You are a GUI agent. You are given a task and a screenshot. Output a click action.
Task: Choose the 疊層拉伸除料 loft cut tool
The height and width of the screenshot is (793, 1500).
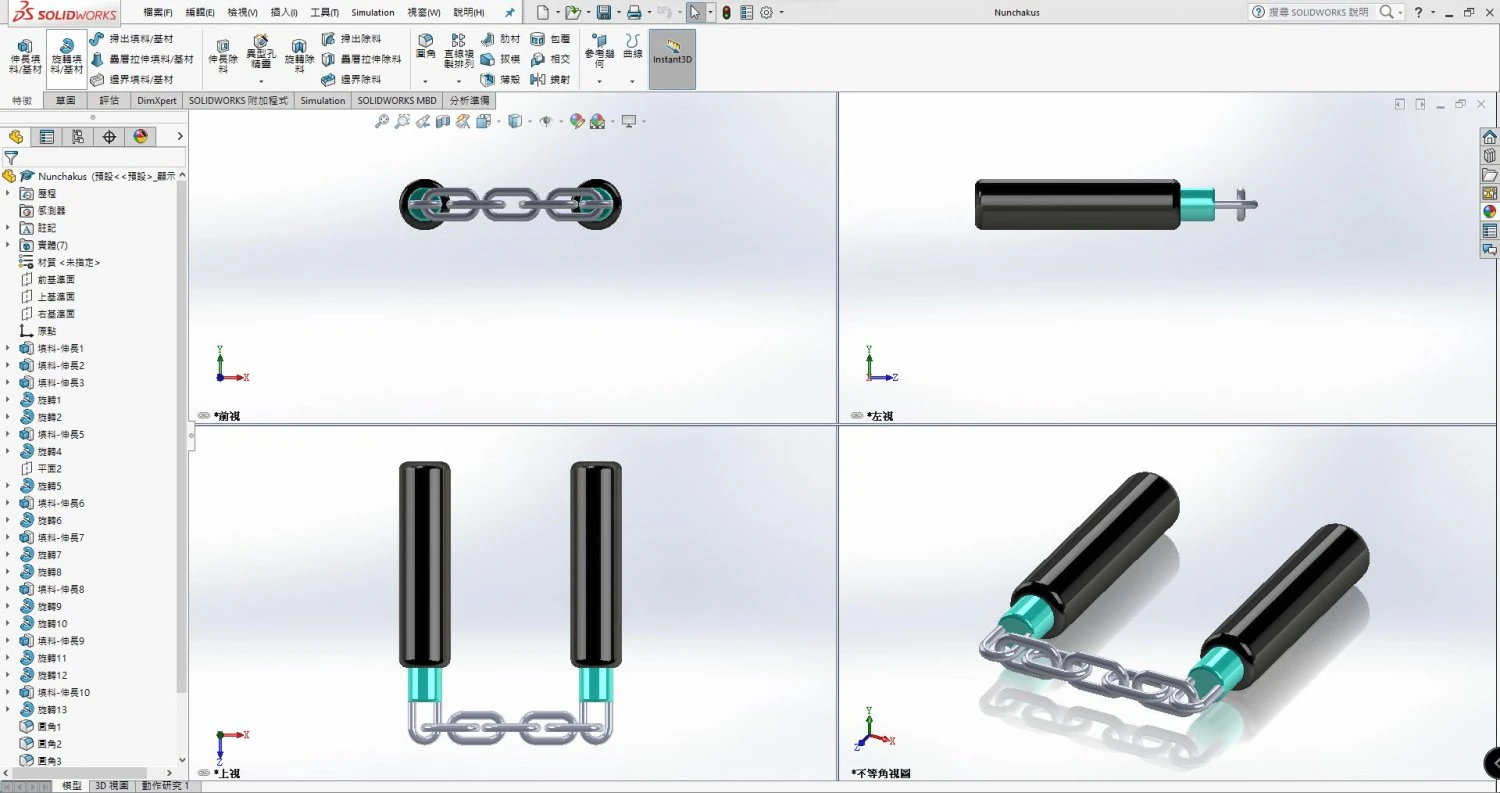pos(361,59)
